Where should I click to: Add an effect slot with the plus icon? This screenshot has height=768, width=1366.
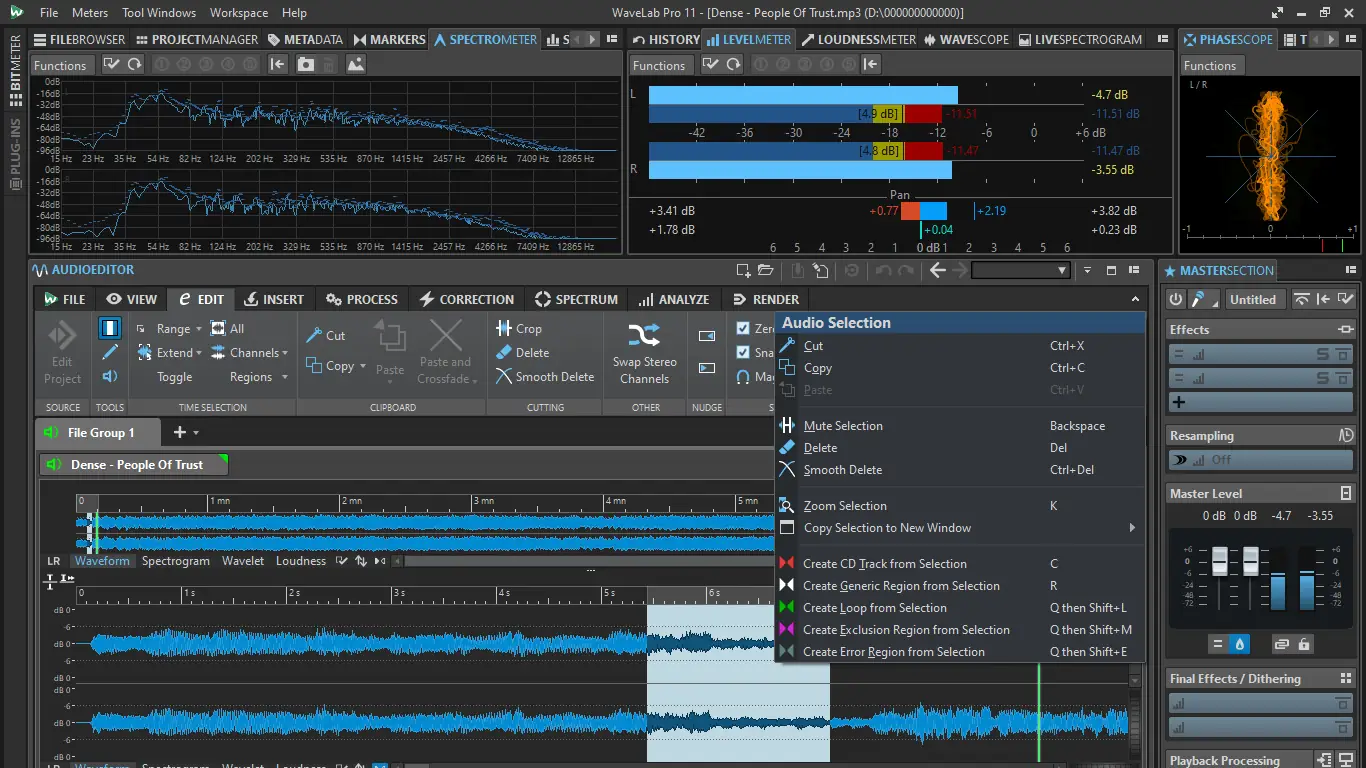point(1179,402)
